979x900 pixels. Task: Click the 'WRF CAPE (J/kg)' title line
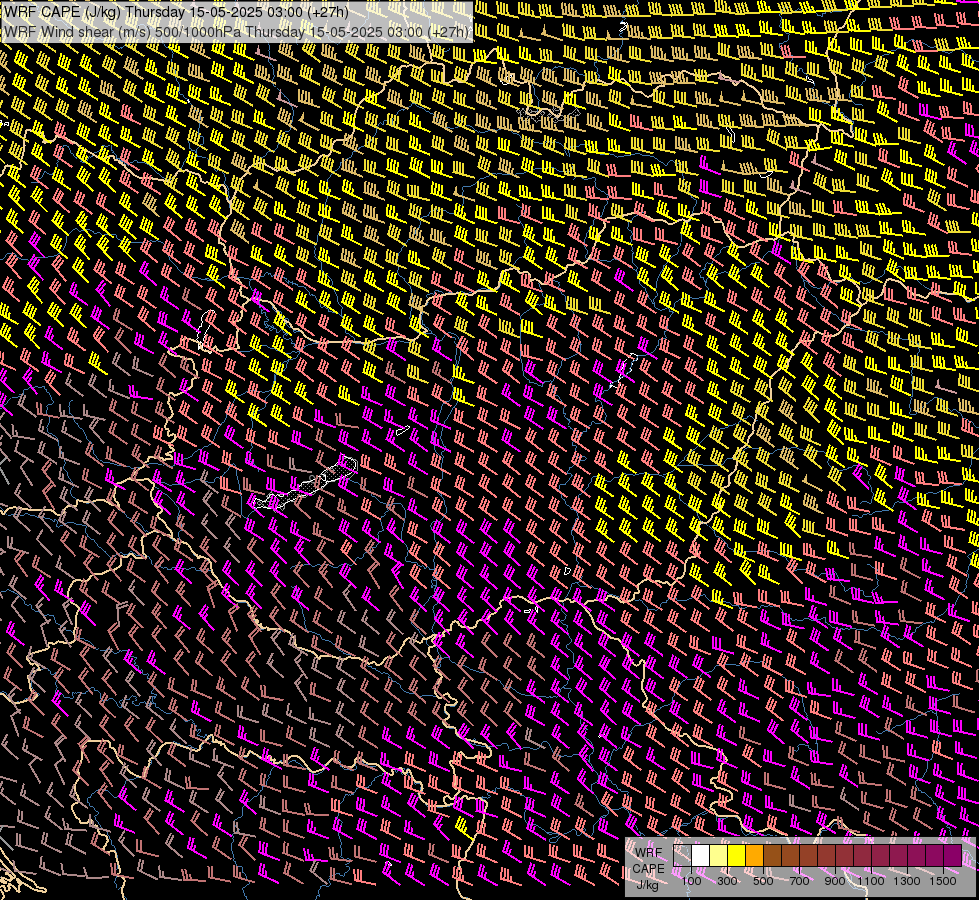176,12
